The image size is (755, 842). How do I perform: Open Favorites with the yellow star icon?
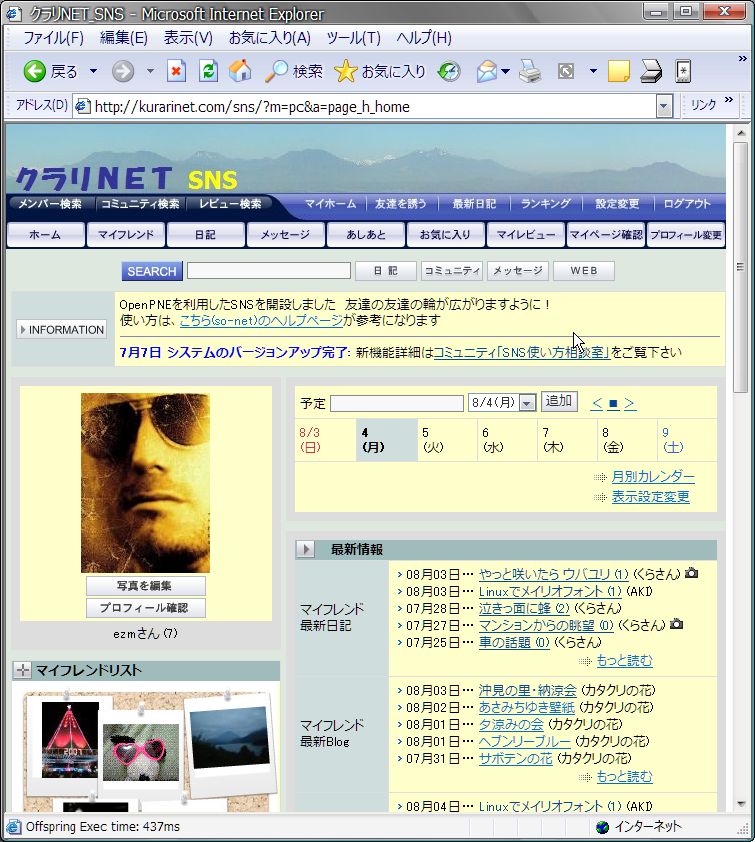coord(345,71)
